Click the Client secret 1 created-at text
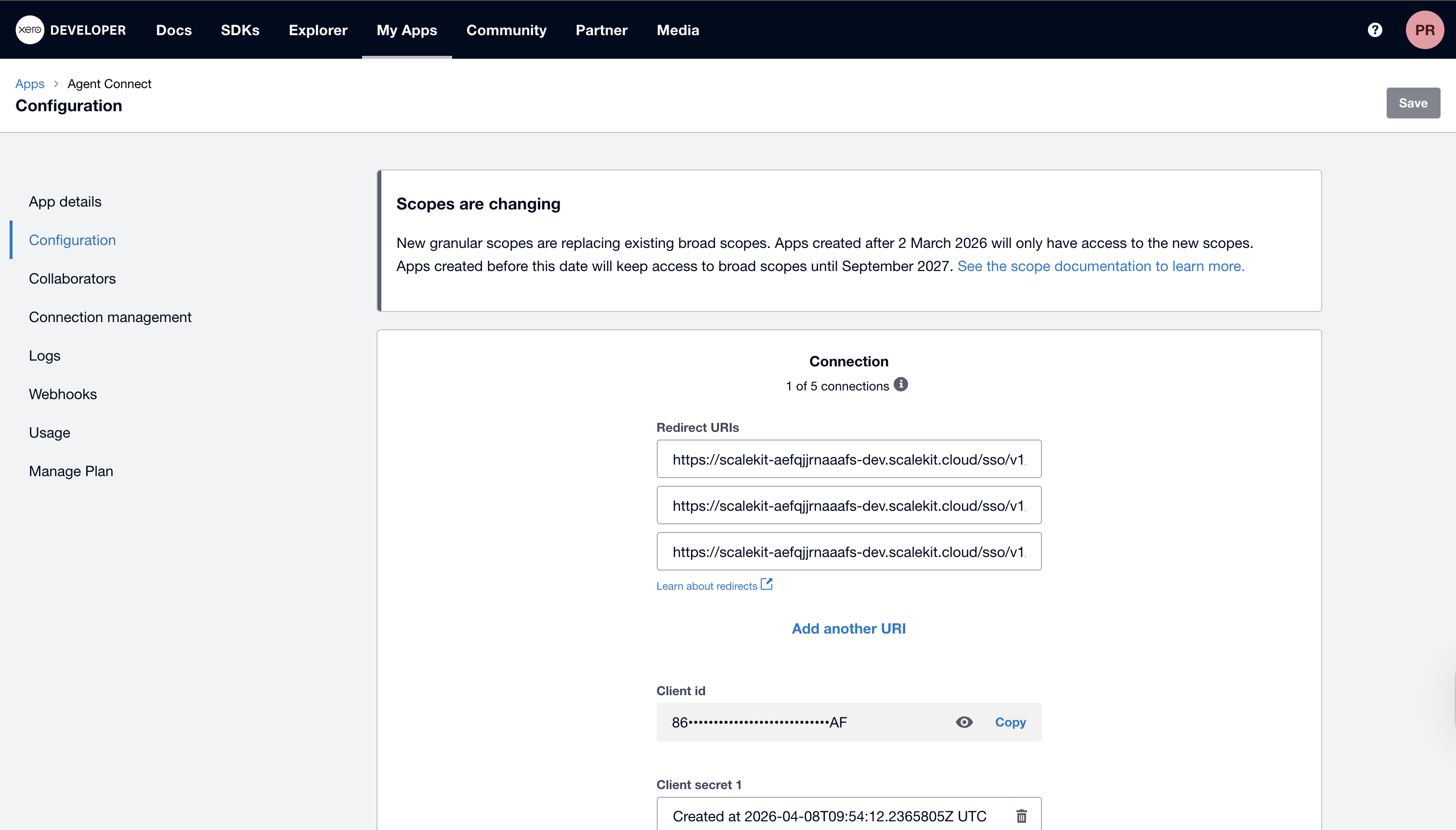 830,816
